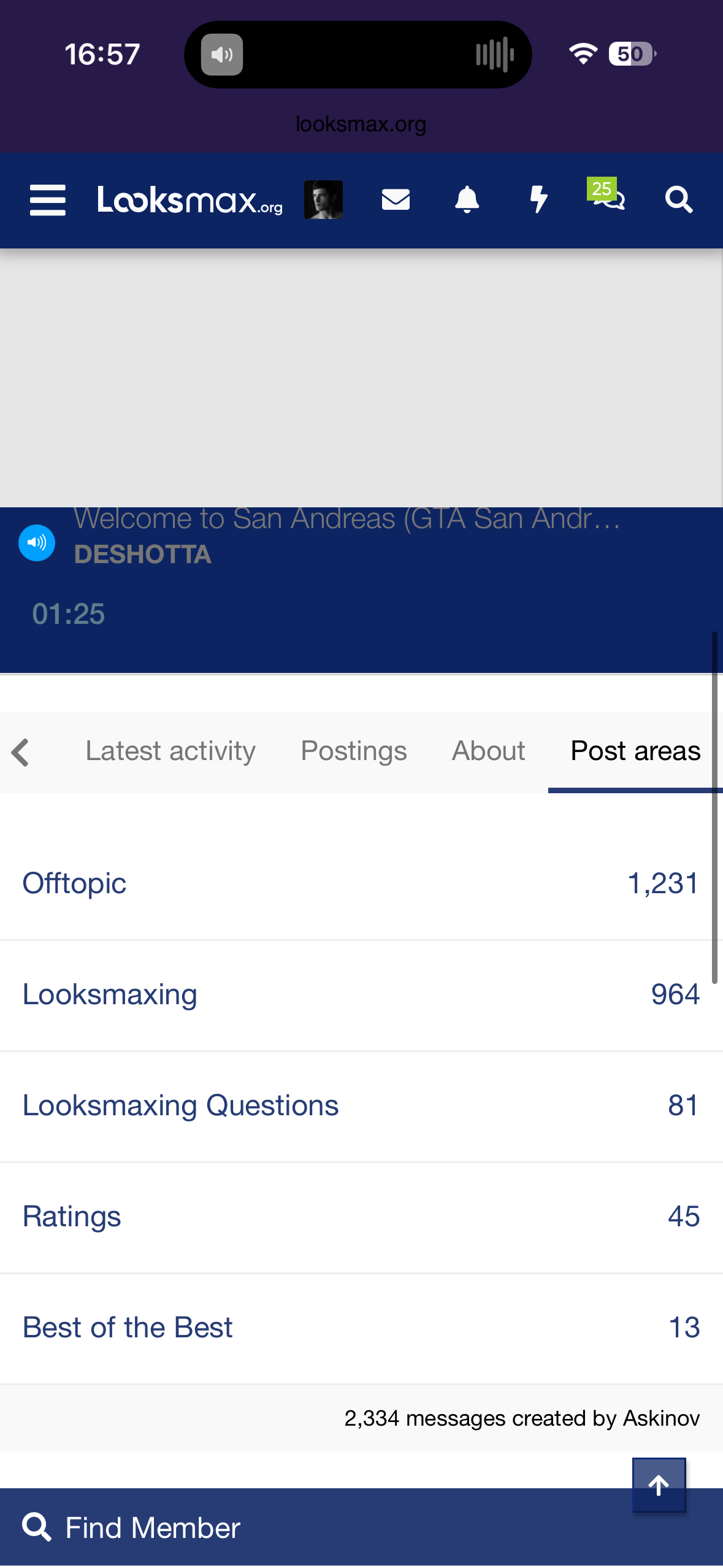Screen dimensions: 723x1568
Task: Open the user avatar account menu
Action: pos(323,200)
